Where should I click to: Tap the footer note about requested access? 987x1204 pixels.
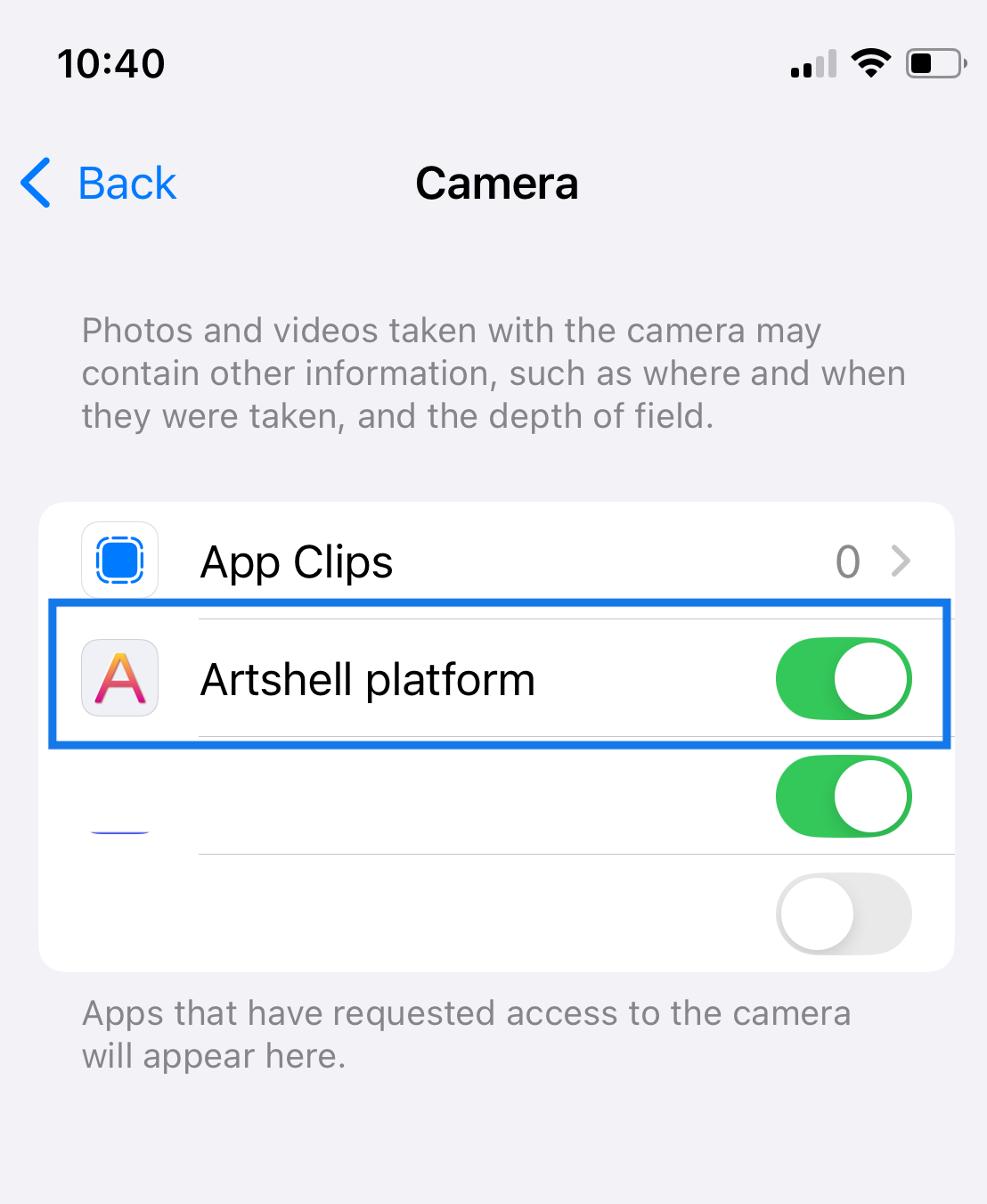(466, 1035)
